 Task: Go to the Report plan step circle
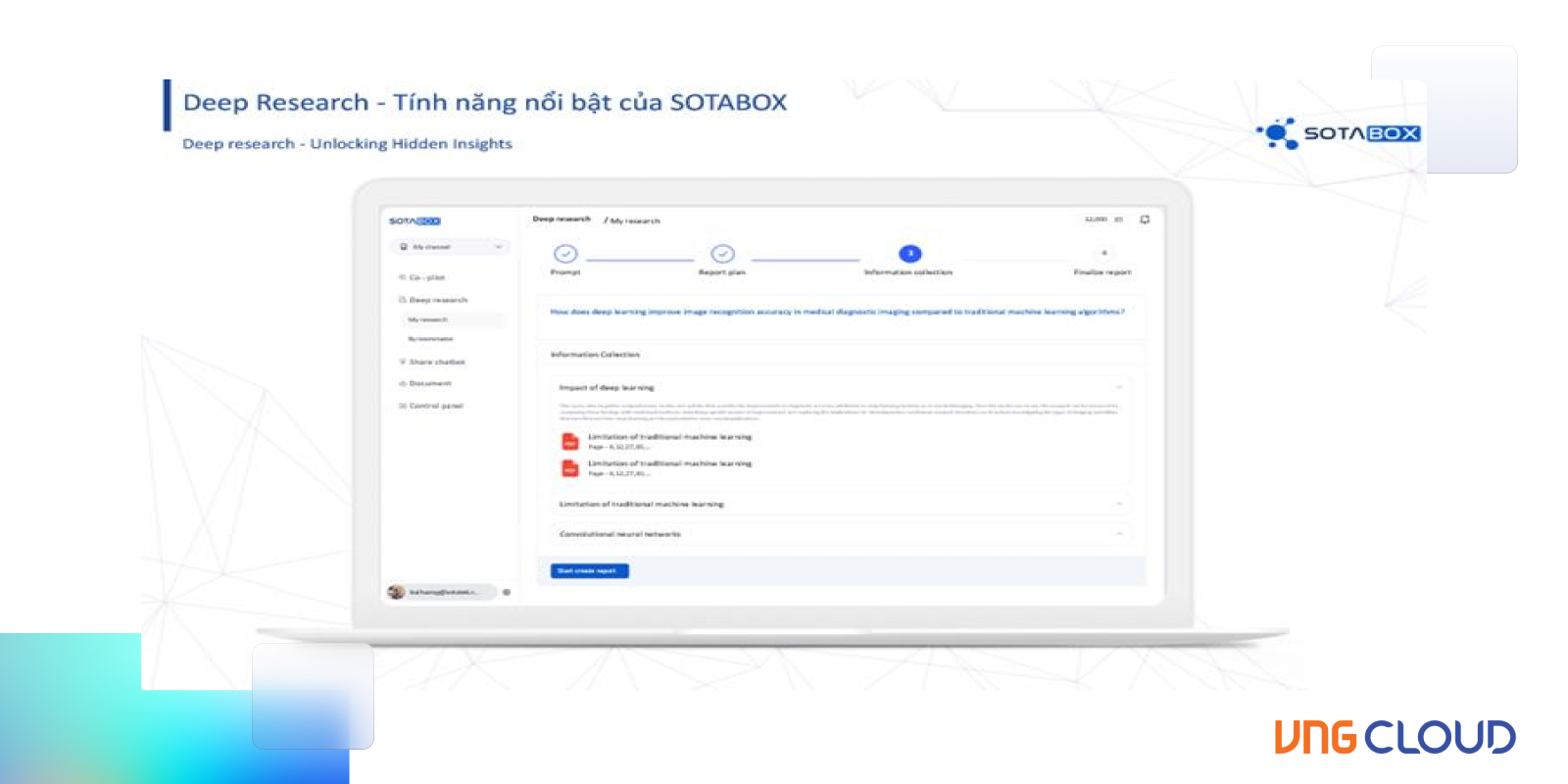722,254
